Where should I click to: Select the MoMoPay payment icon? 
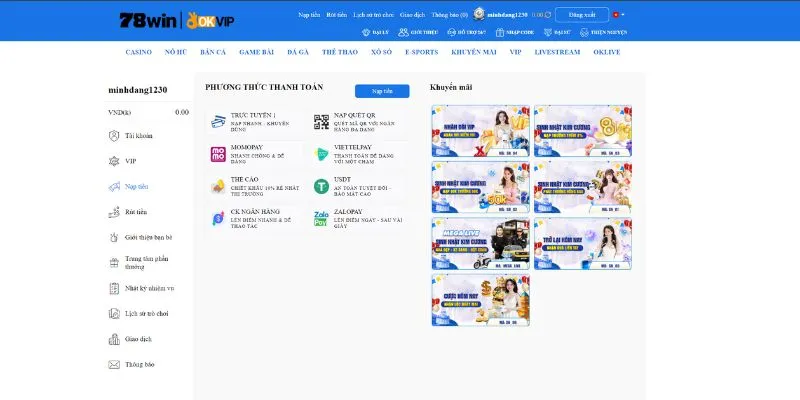(x=218, y=154)
